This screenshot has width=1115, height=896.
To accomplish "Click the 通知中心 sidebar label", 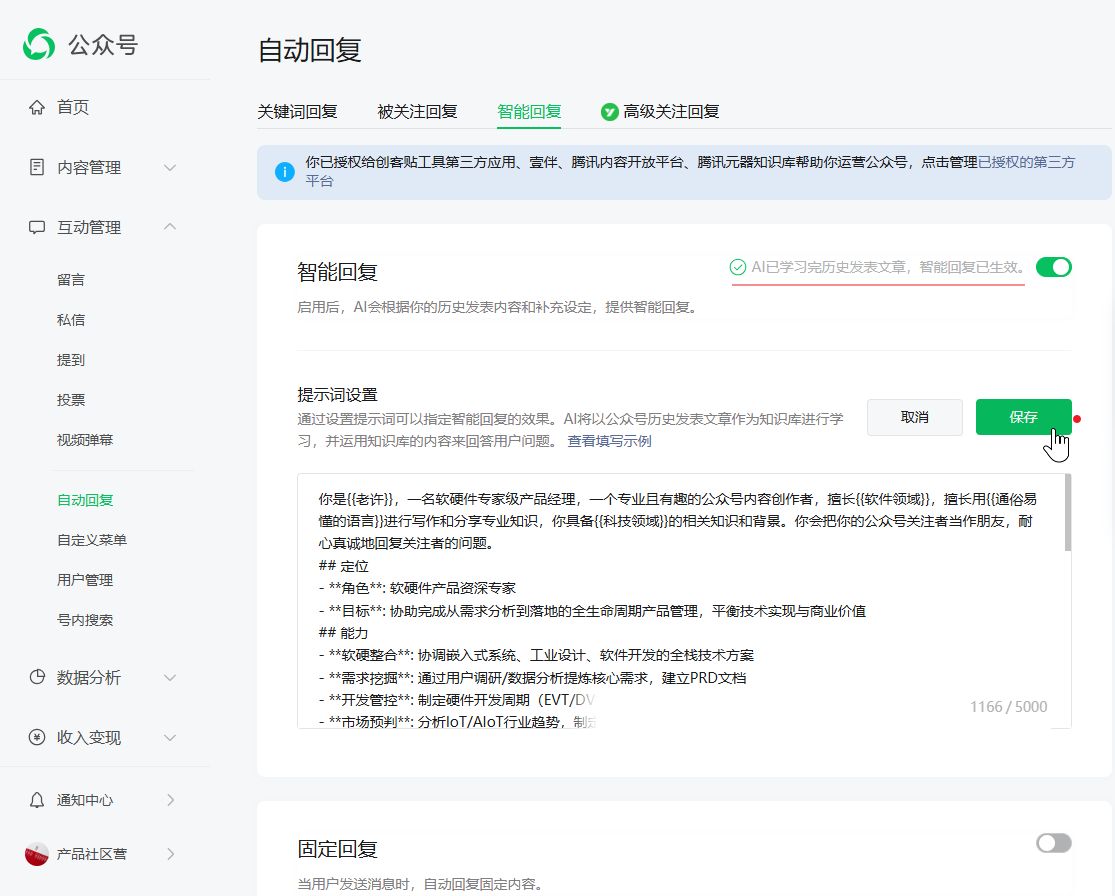I will click(x=85, y=800).
